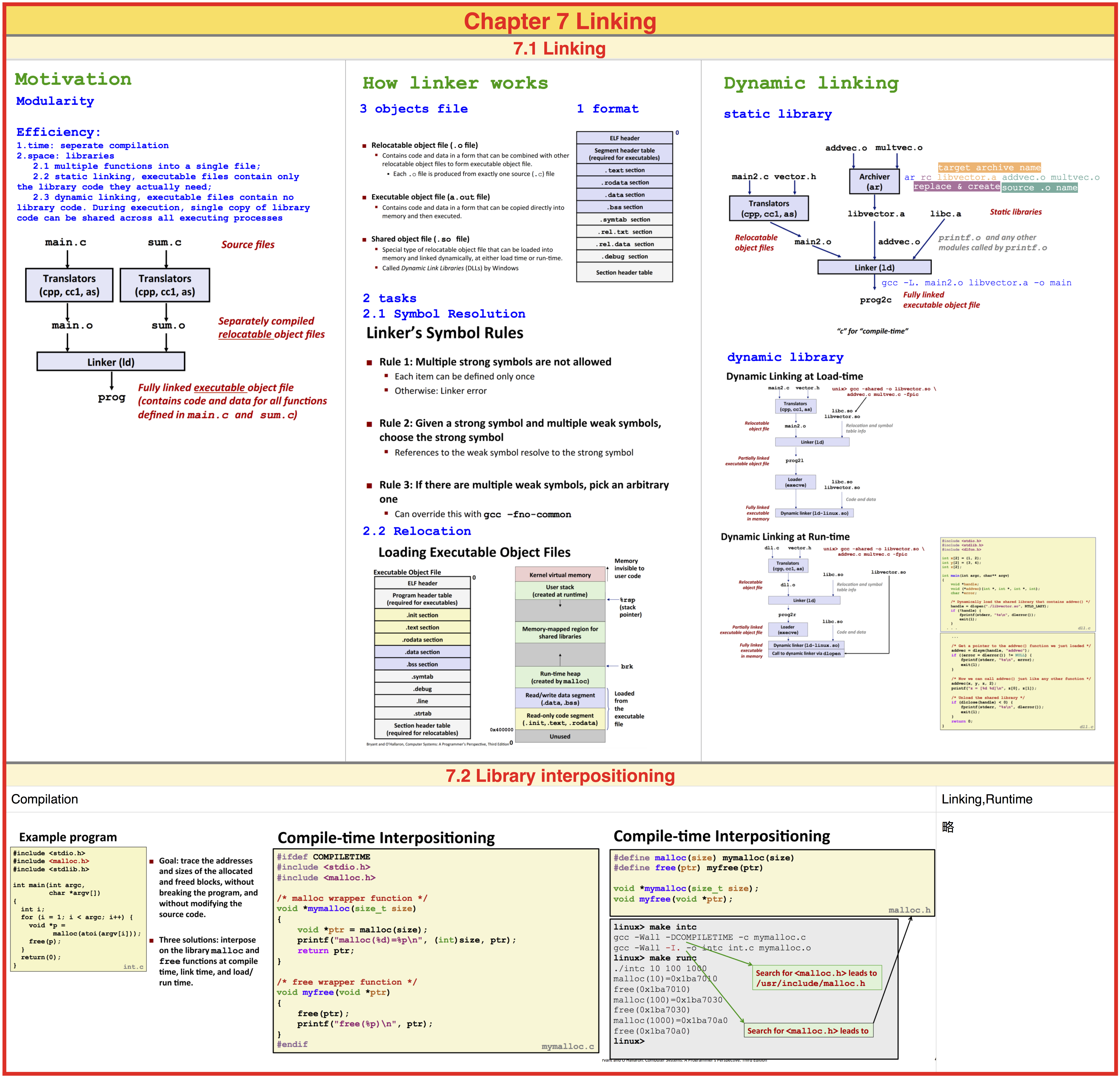Select the 'Modularity' subheading

[55, 101]
